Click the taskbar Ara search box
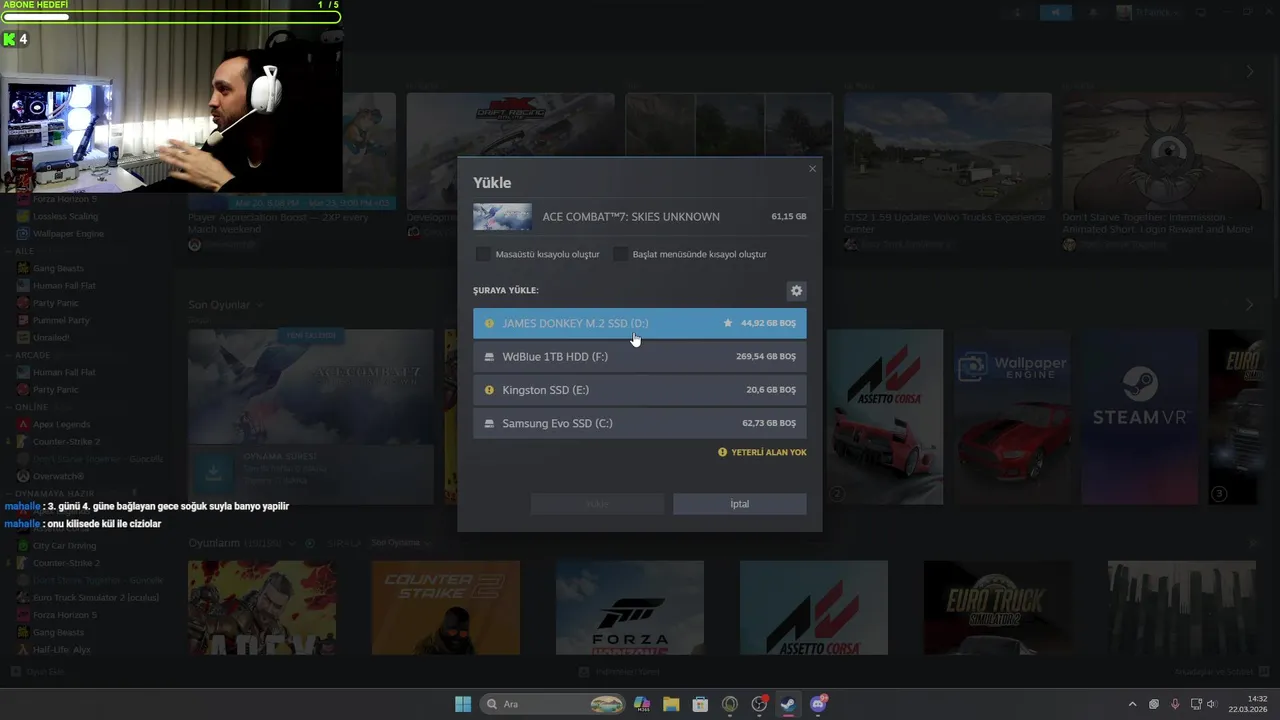Screen dimensions: 1280x720 click(x=553, y=704)
